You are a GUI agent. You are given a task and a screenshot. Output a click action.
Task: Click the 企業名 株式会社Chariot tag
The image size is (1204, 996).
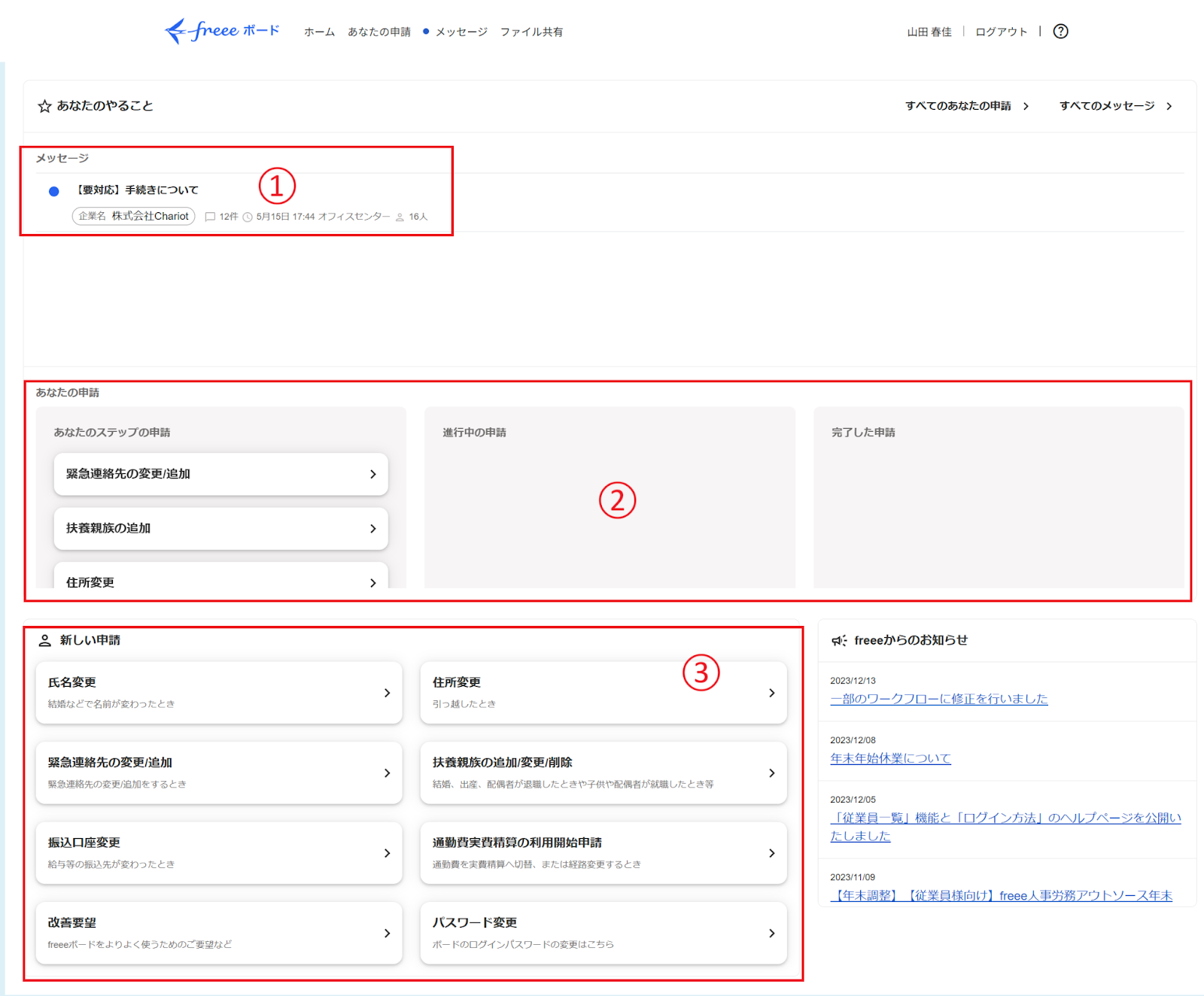tap(133, 216)
